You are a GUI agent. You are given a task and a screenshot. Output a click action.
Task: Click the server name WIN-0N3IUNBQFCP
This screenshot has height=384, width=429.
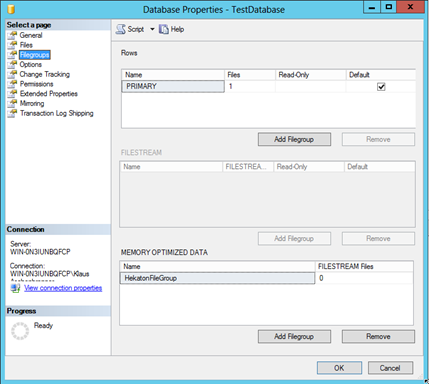(x=40, y=252)
